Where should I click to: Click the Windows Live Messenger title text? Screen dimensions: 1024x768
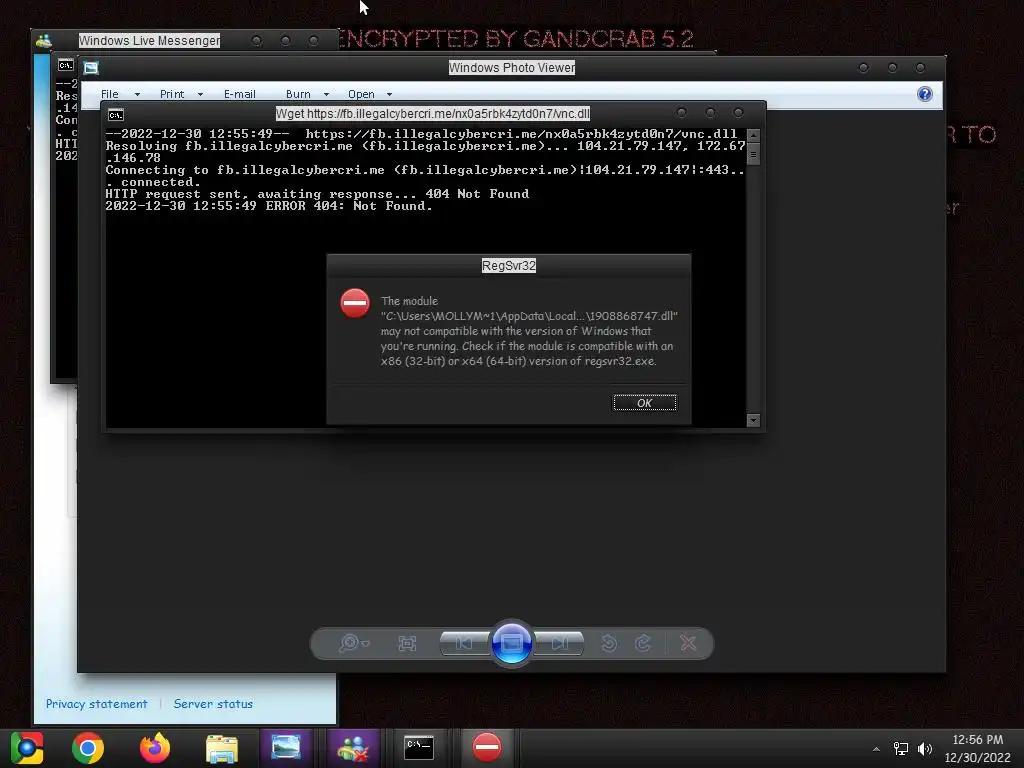(149, 40)
